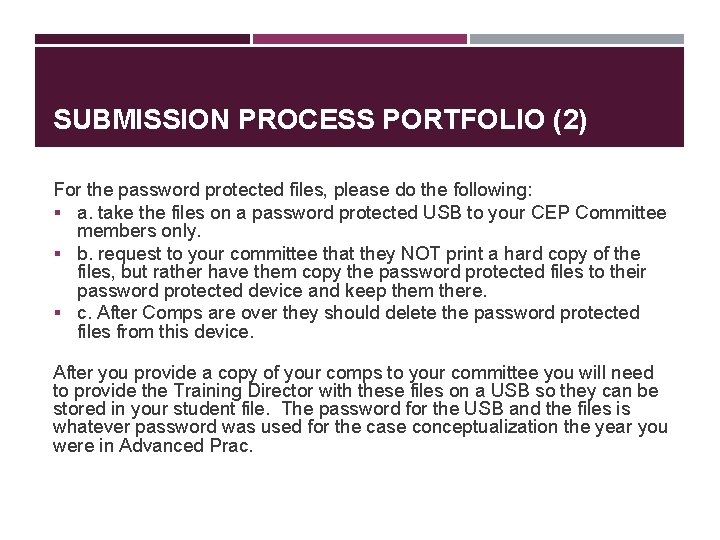
Task: Click "files from this device." in item c
Action: click(166, 331)
